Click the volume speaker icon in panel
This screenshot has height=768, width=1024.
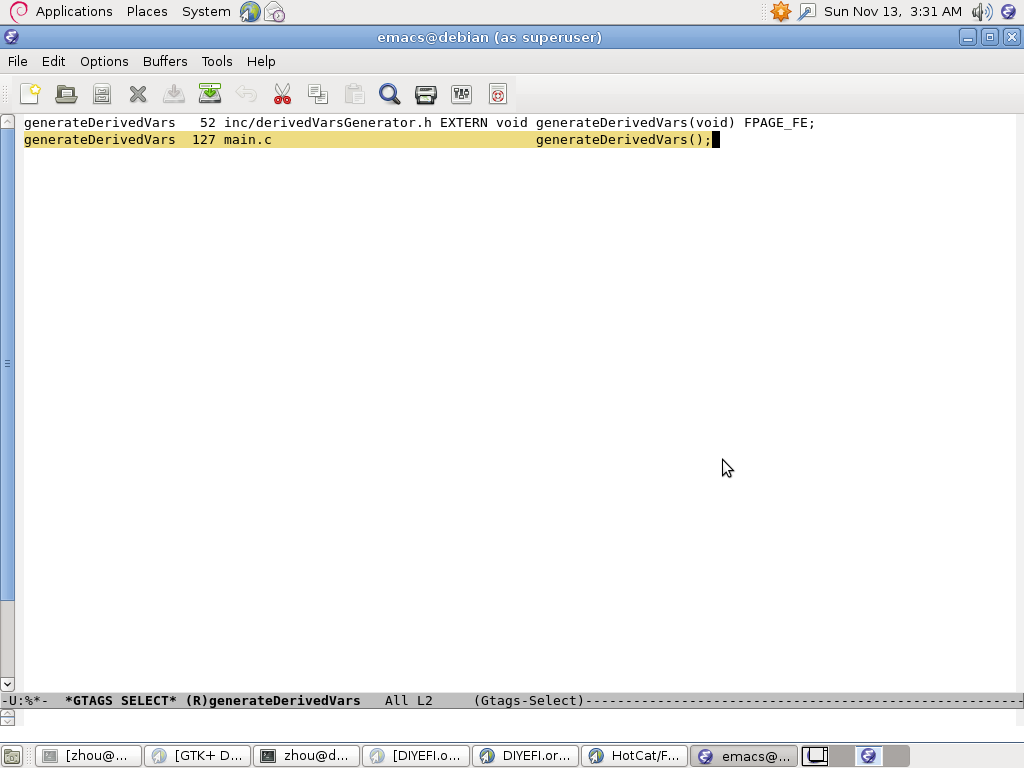[981, 12]
